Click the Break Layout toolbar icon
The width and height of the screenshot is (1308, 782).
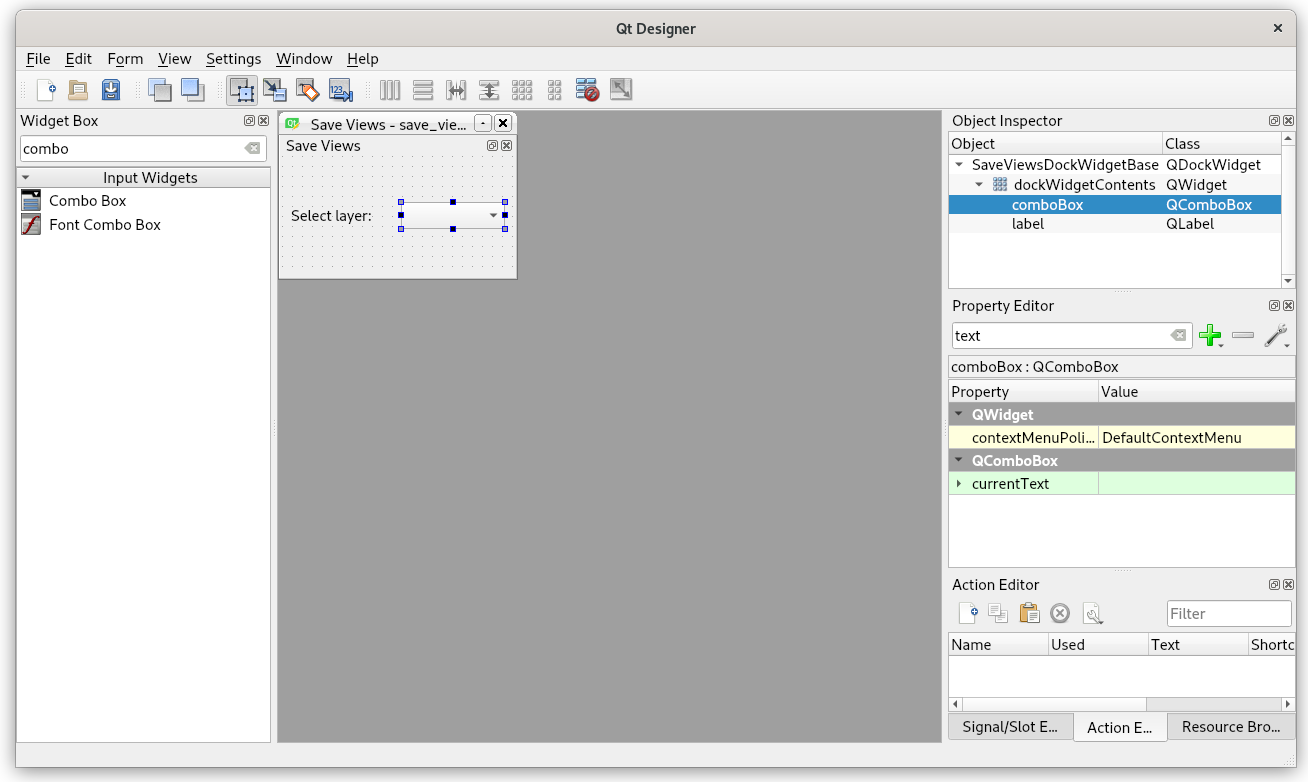[x=588, y=90]
